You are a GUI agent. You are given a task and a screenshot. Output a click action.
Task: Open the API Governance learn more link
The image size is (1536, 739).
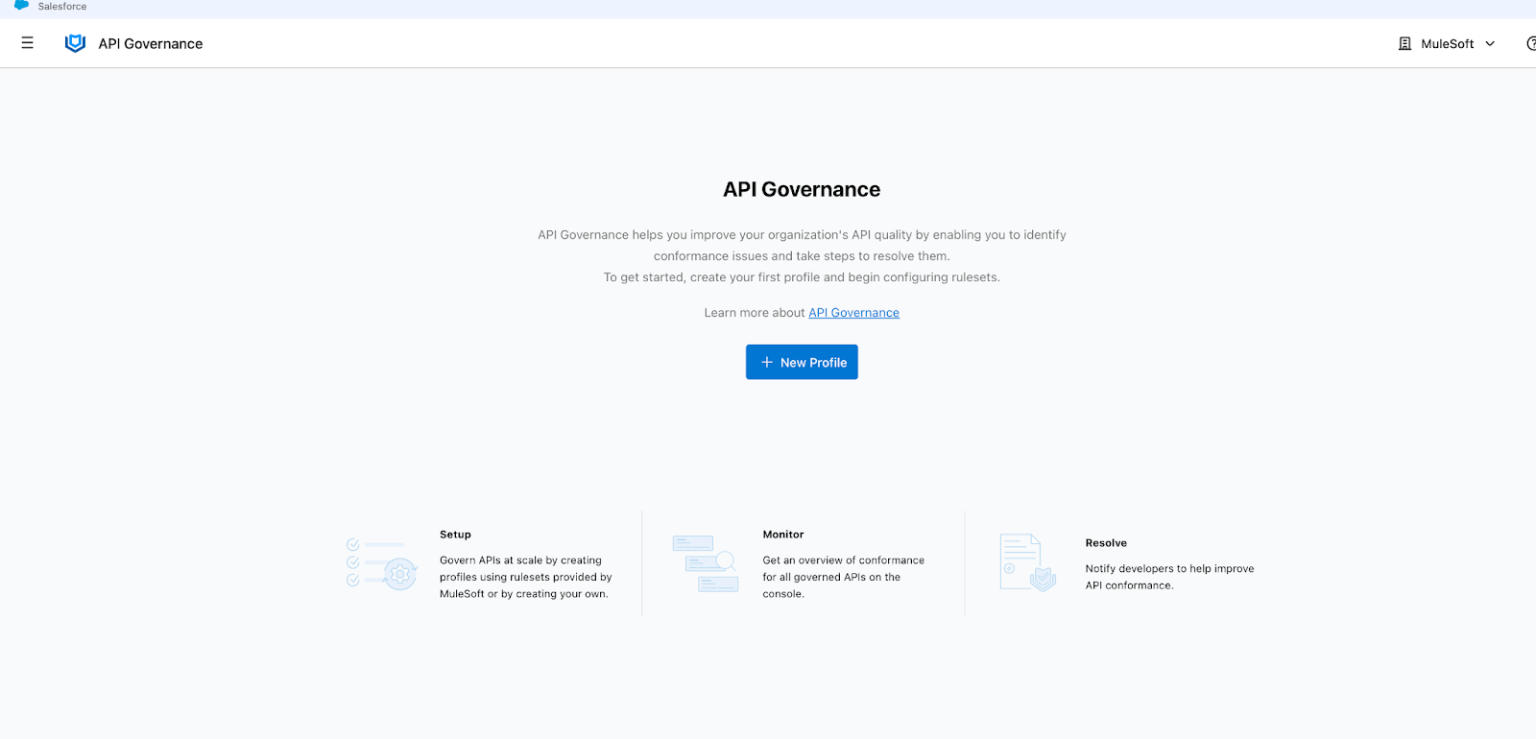pyautogui.click(x=853, y=312)
